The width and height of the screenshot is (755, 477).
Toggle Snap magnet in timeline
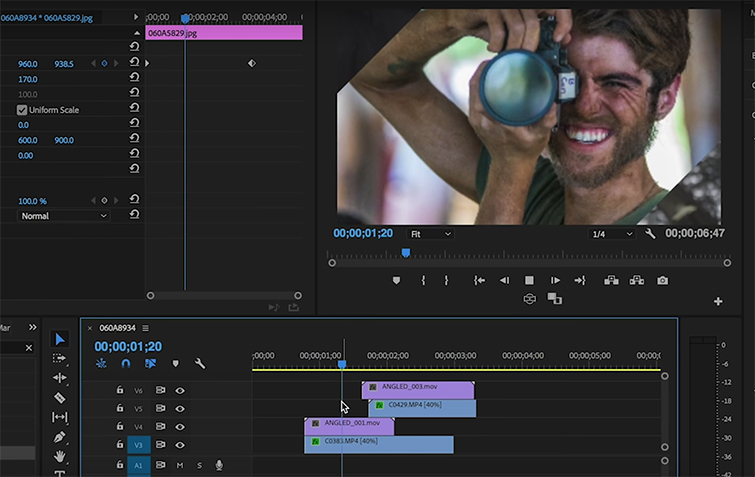click(x=126, y=364)
